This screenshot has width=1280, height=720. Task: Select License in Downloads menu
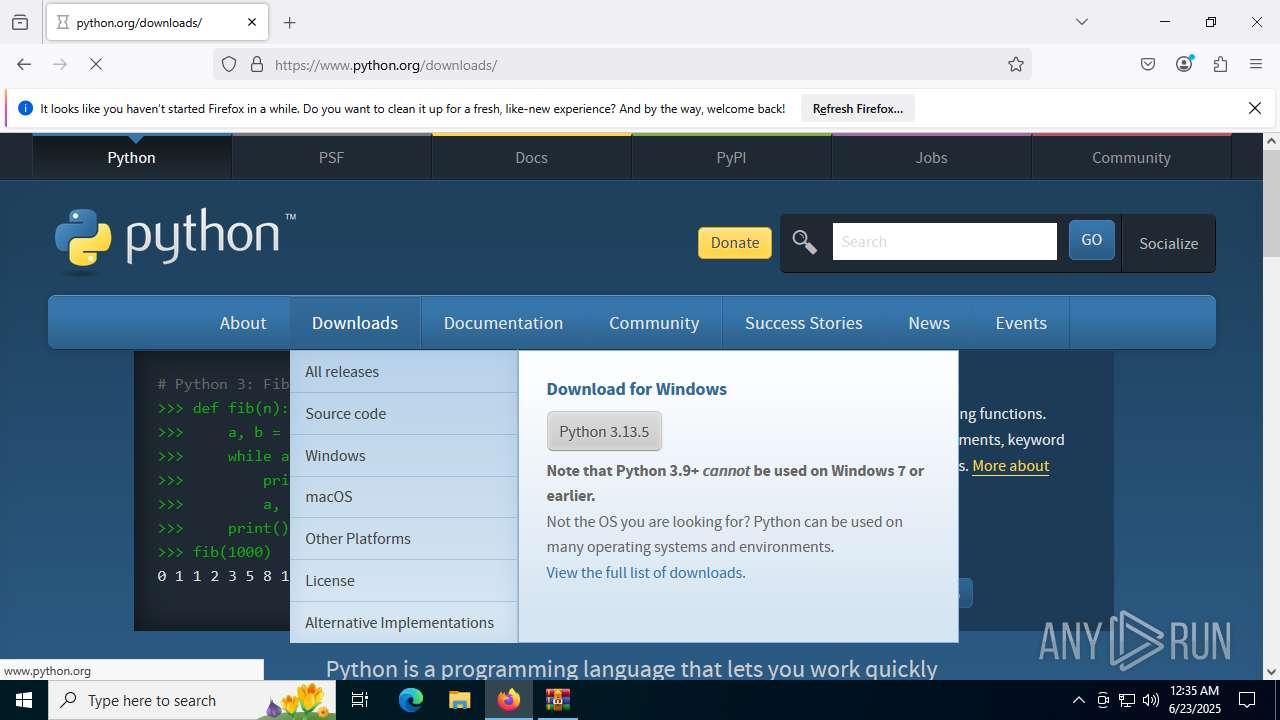pos(404,580)
